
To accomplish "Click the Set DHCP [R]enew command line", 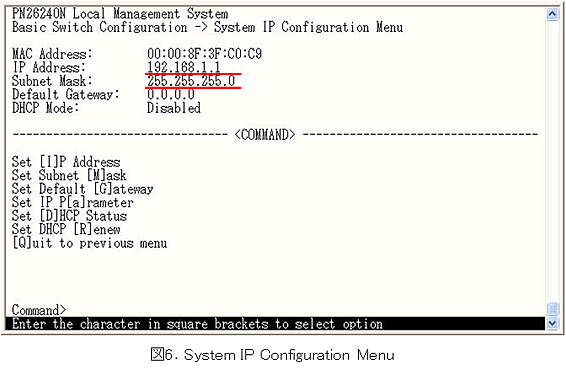I will click(66, 229).
